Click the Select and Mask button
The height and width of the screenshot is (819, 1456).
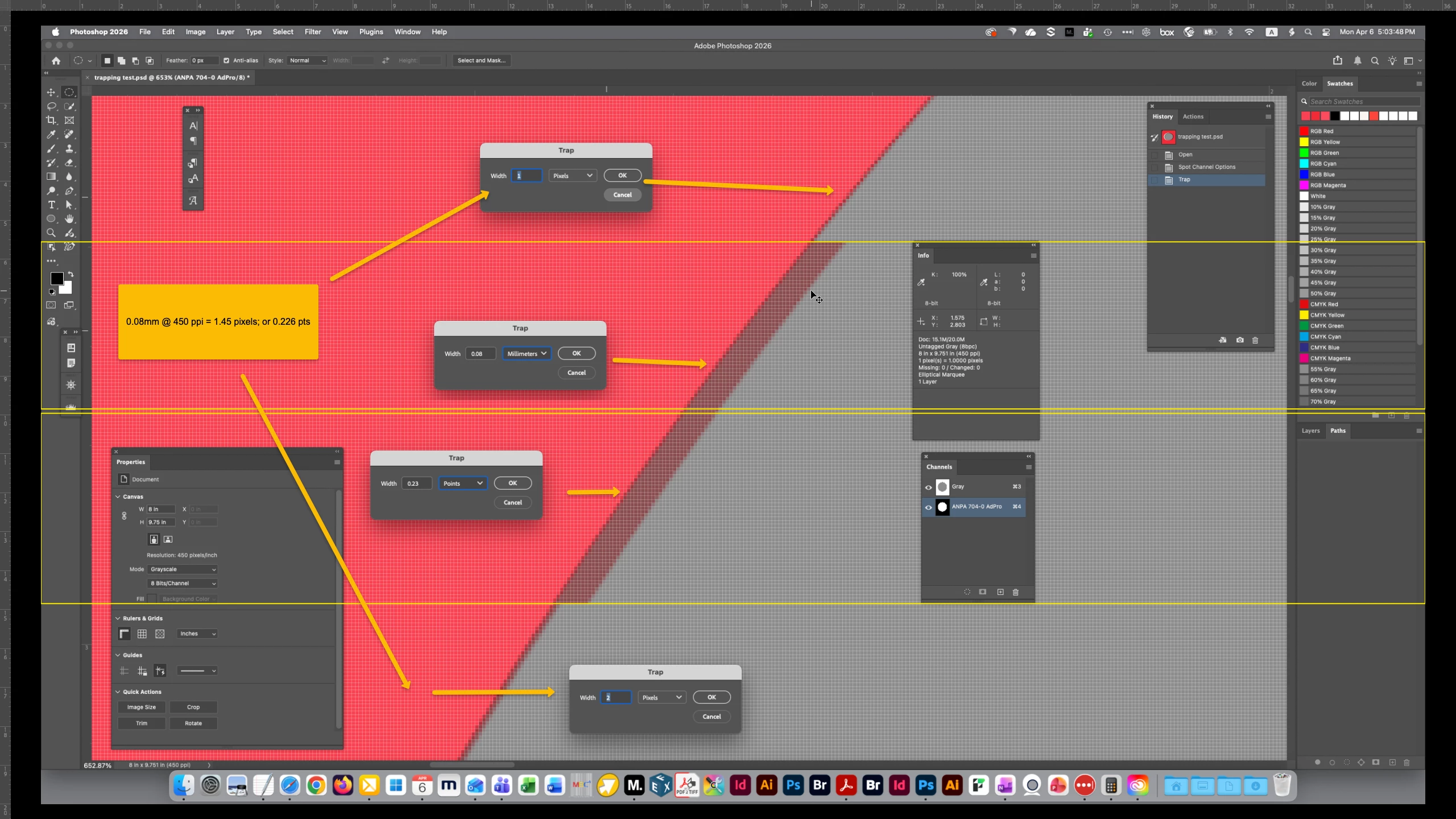click(x=481, y=60)
